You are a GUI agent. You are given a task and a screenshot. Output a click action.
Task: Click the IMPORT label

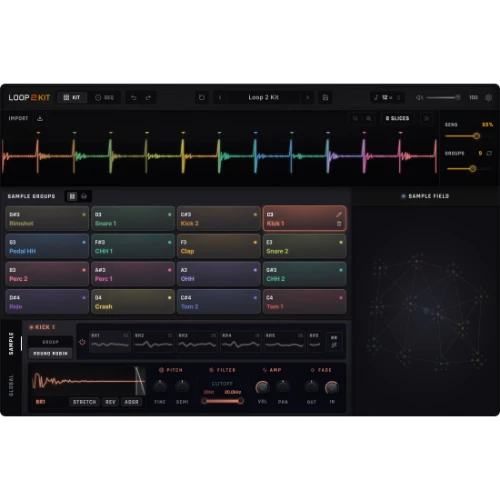coord(18,118)
